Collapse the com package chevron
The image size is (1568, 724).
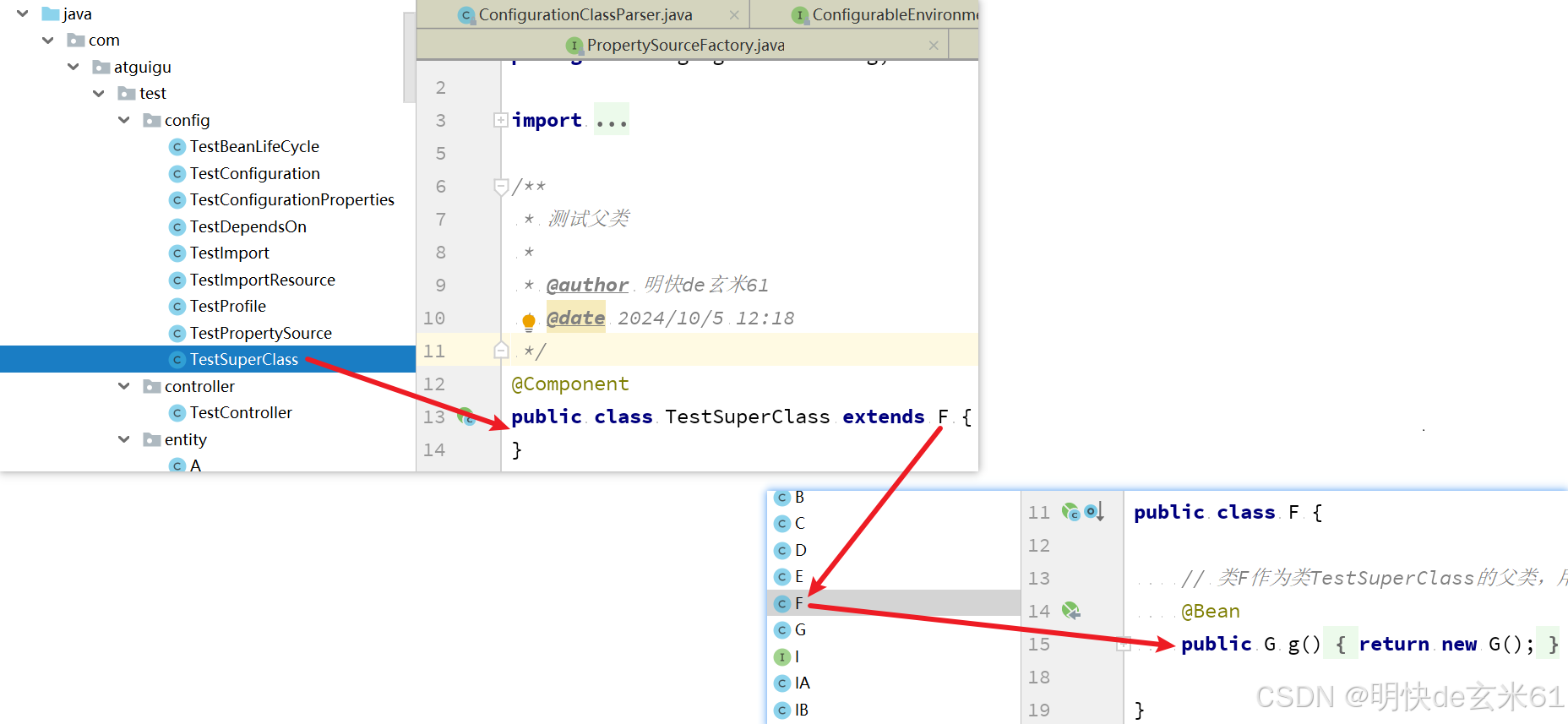pyautogui.click(x=48, y=40)
